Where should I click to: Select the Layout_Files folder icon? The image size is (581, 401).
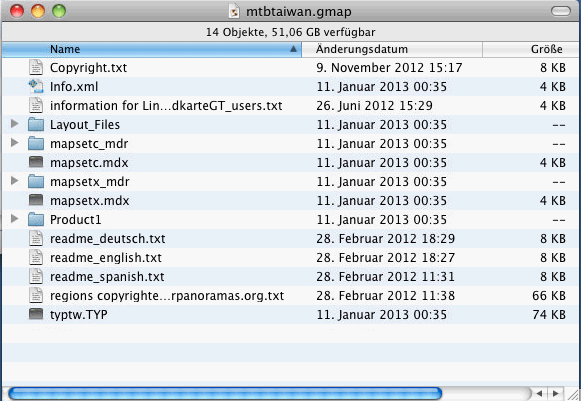(36, 125)
